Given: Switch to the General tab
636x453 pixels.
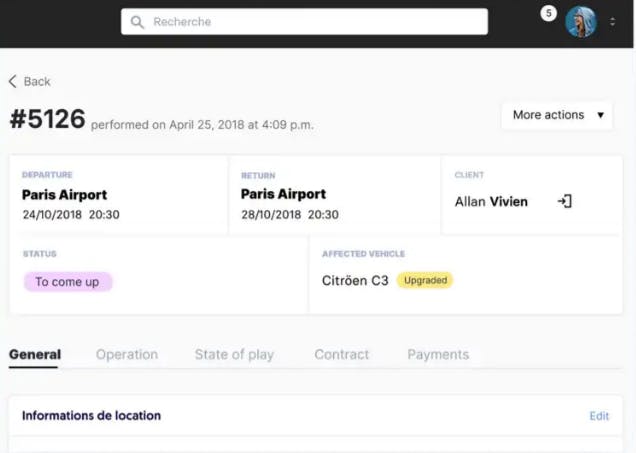Looking at the screenshot, I should 35,354.
